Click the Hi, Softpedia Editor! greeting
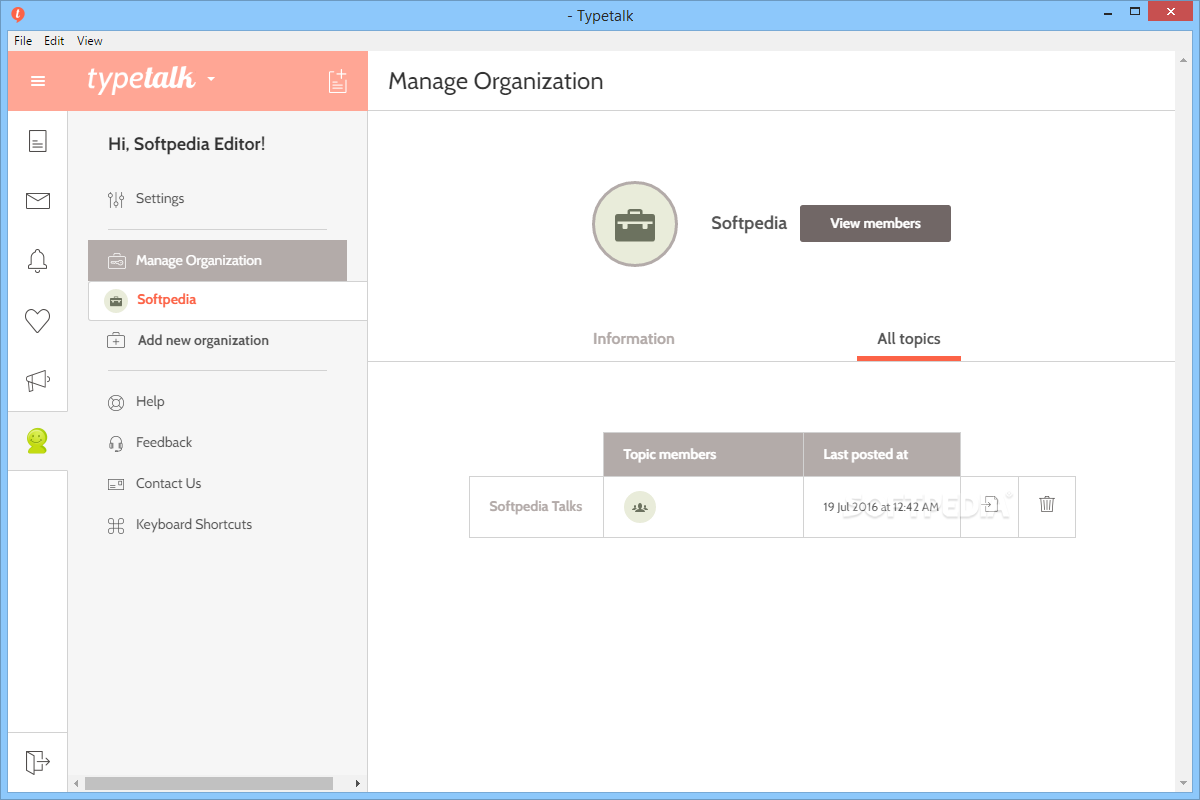The image size is (1200, 800). coord(187,144)
